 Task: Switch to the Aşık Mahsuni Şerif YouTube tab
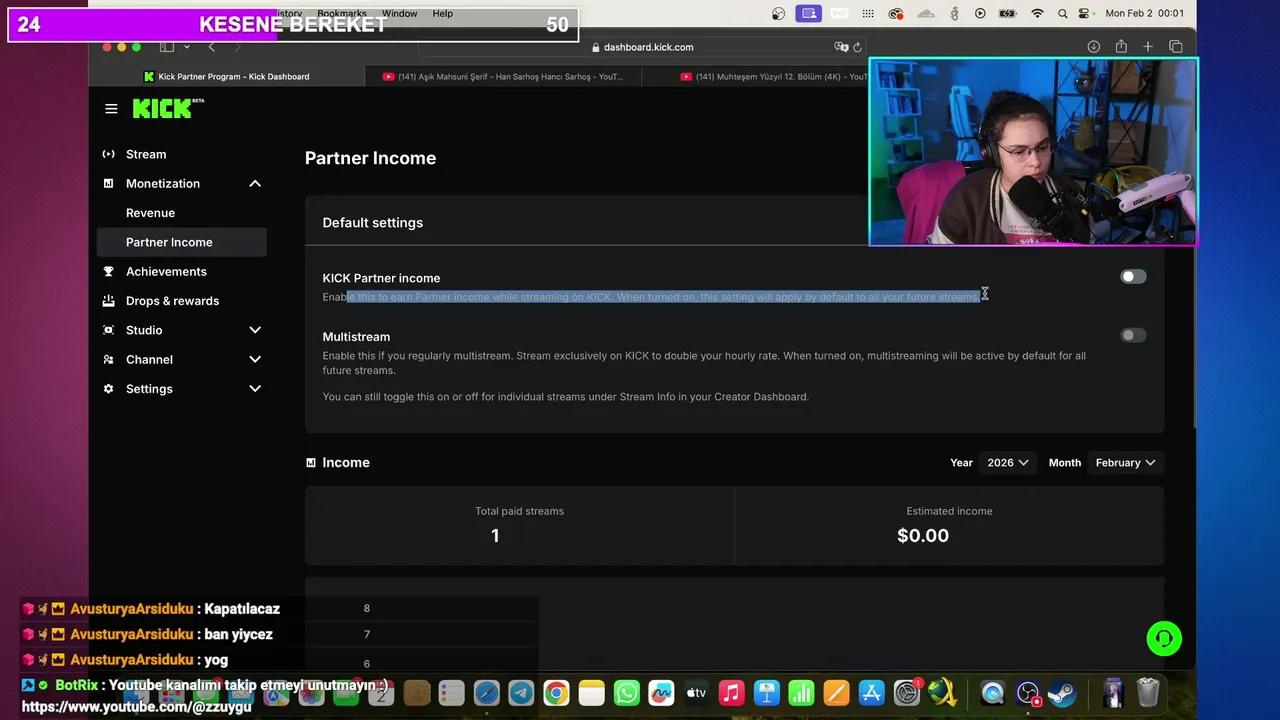tap(503, 77)
